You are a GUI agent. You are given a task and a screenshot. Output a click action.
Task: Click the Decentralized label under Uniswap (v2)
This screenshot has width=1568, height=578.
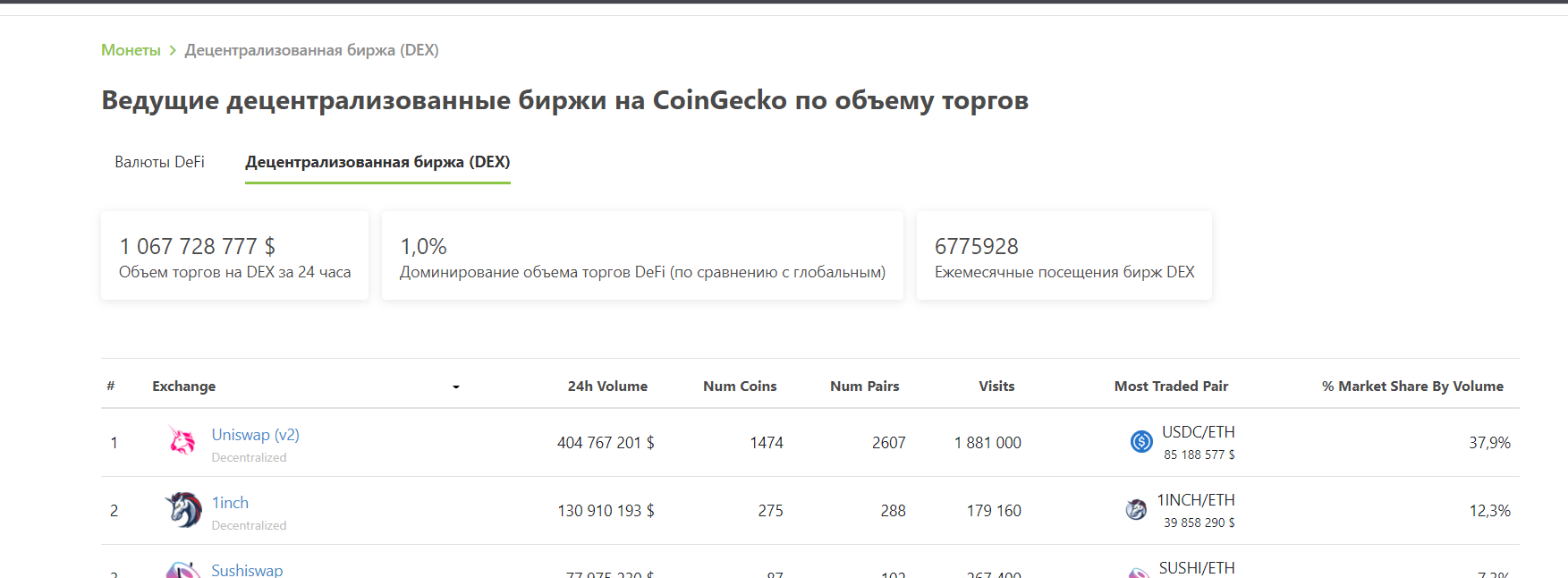pyautogui.click(x=249, y=457)
